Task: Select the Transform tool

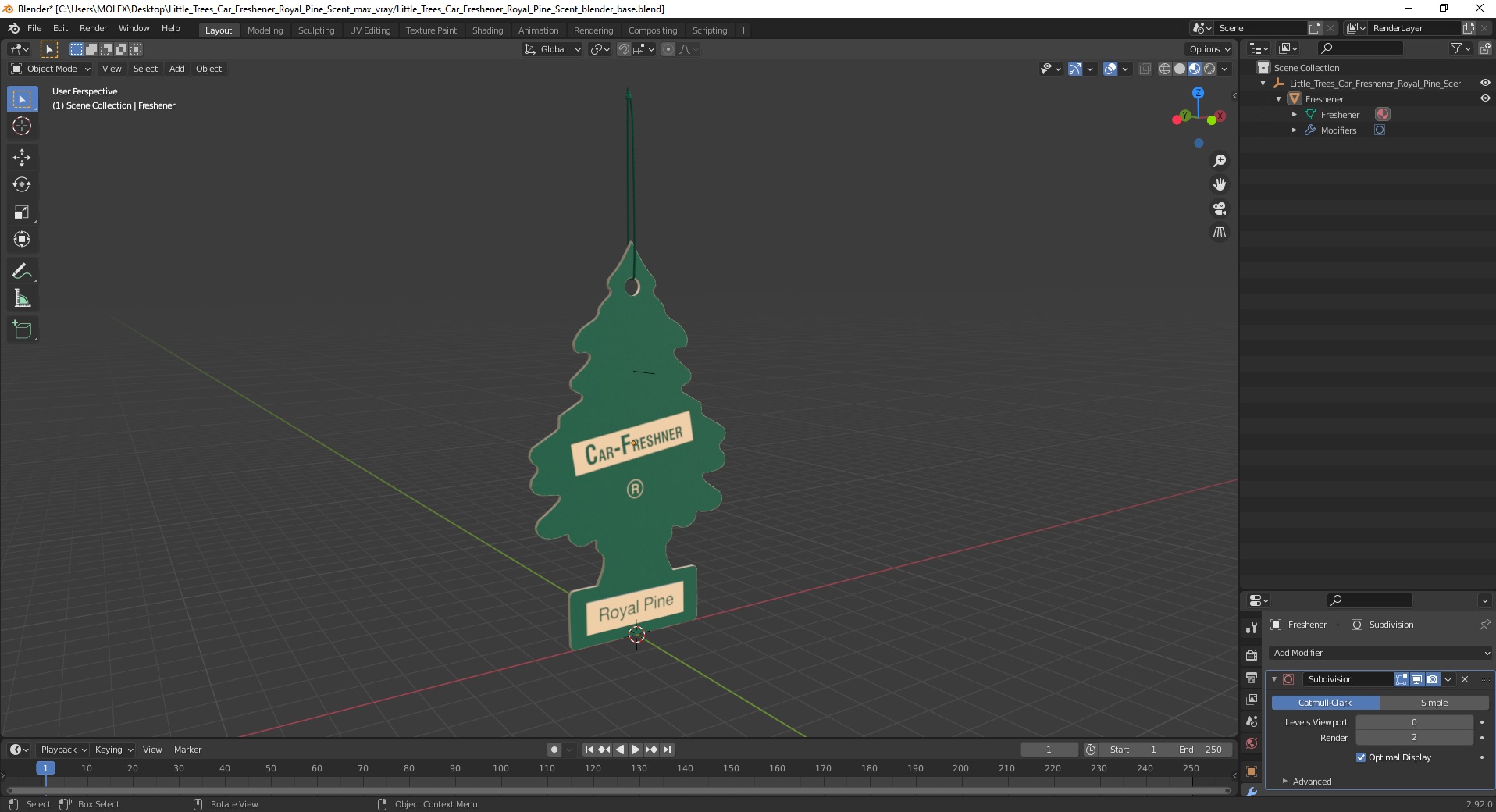Action: pos(22,240)
